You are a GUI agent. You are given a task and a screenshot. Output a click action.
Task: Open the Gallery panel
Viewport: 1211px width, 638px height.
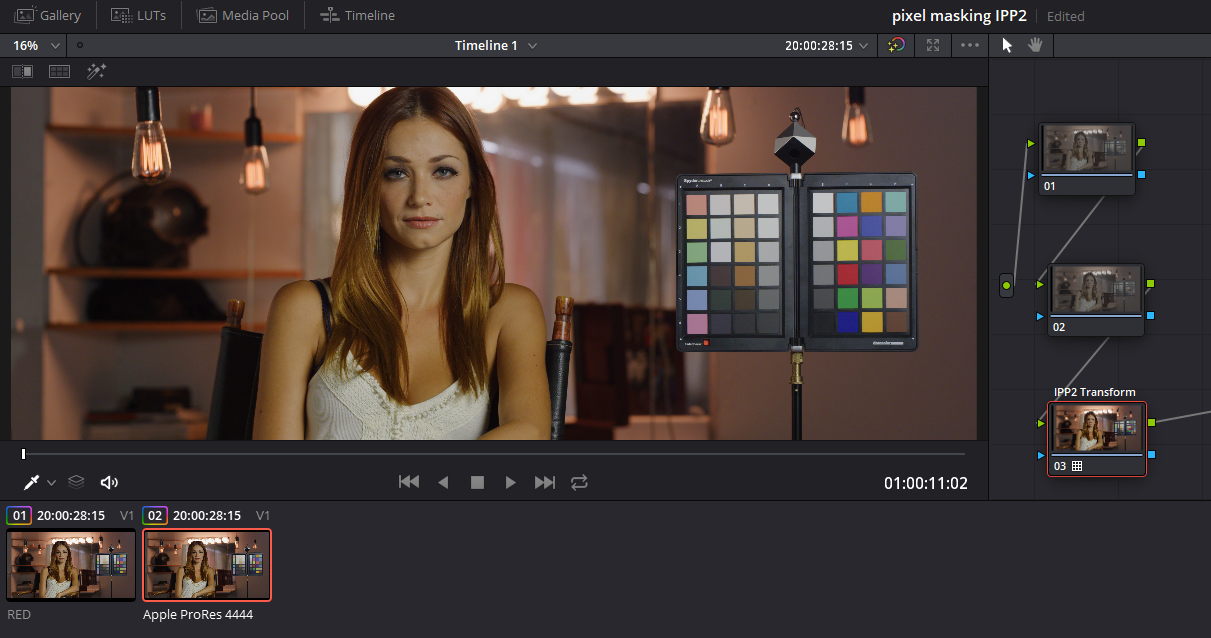(48, 15)
